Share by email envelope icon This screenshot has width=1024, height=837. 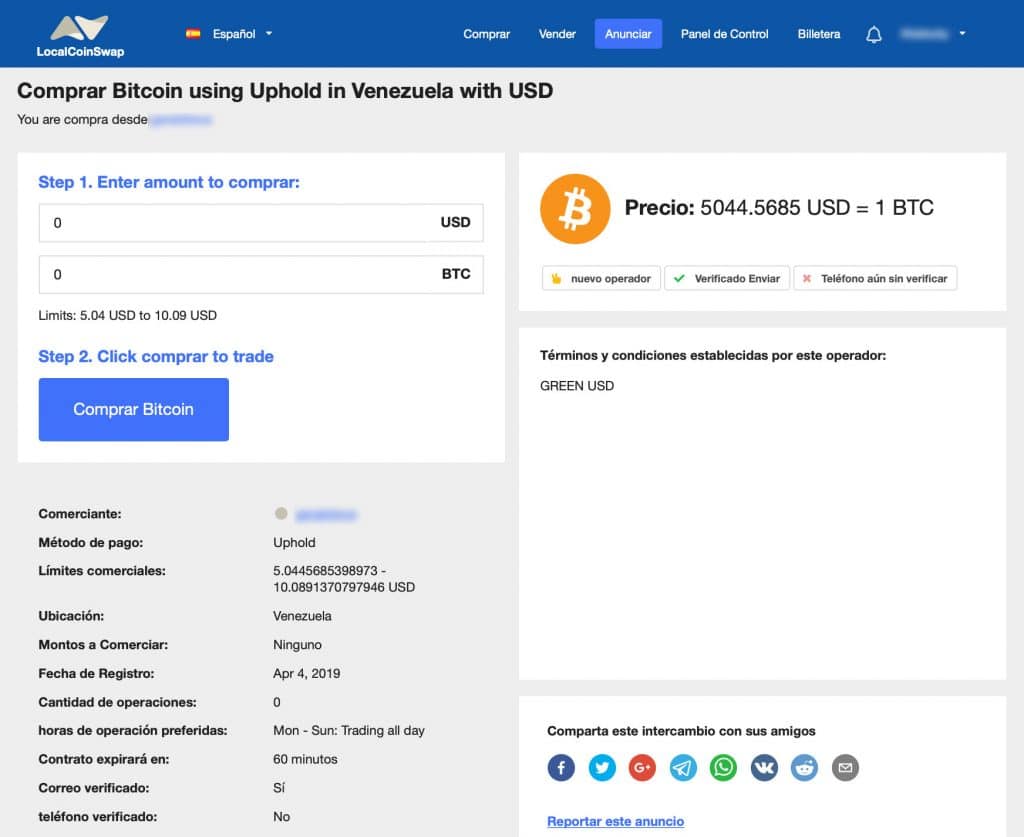click(x=845, y=768)
